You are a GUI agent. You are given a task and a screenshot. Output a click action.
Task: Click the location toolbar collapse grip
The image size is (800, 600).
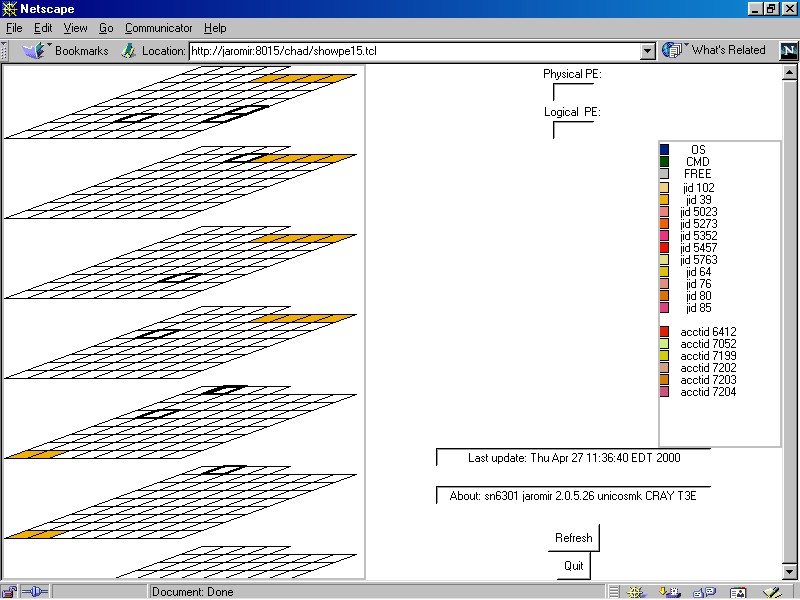pyautogui.click(x=4, y=51)
